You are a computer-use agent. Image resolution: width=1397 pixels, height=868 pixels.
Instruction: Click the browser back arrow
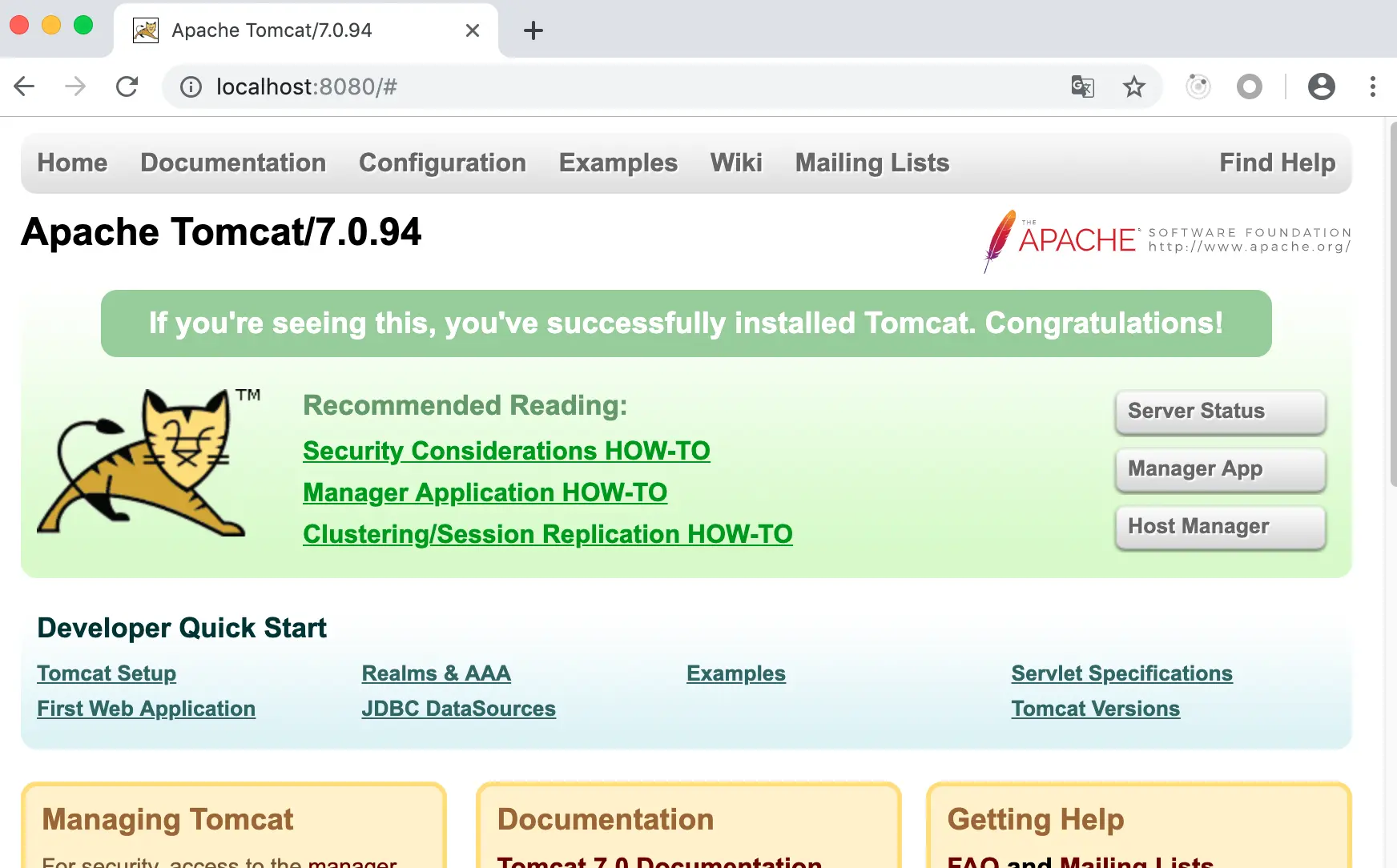coord(25,86)
